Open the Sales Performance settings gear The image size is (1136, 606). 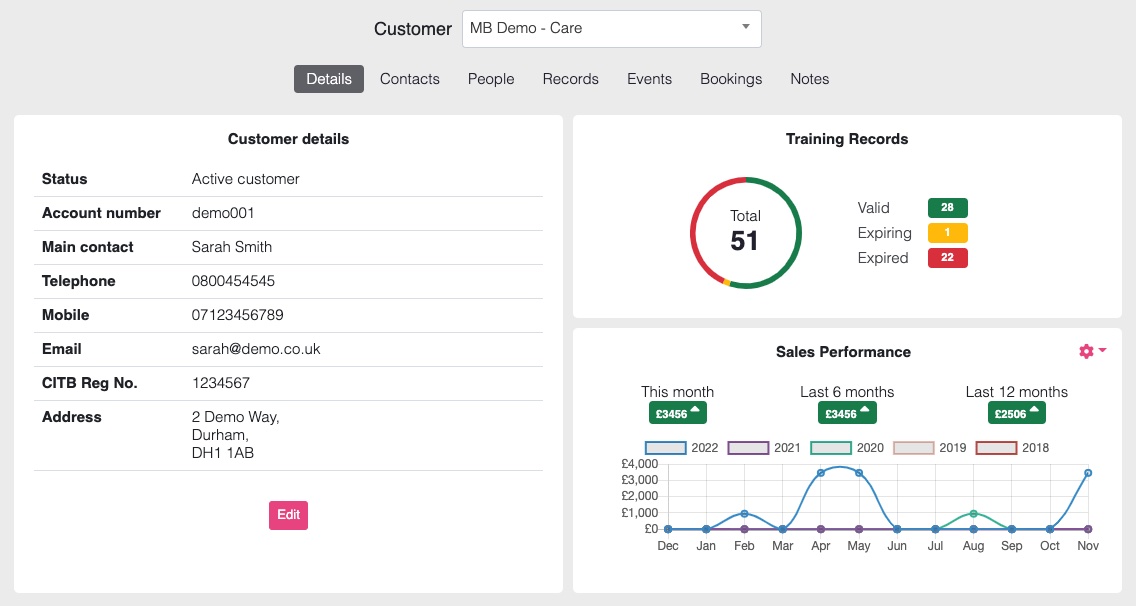pyautogui.click(x=1087, y=351)
